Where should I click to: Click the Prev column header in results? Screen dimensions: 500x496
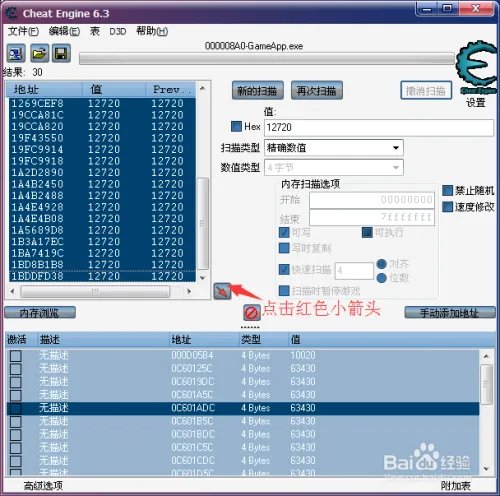171,89
